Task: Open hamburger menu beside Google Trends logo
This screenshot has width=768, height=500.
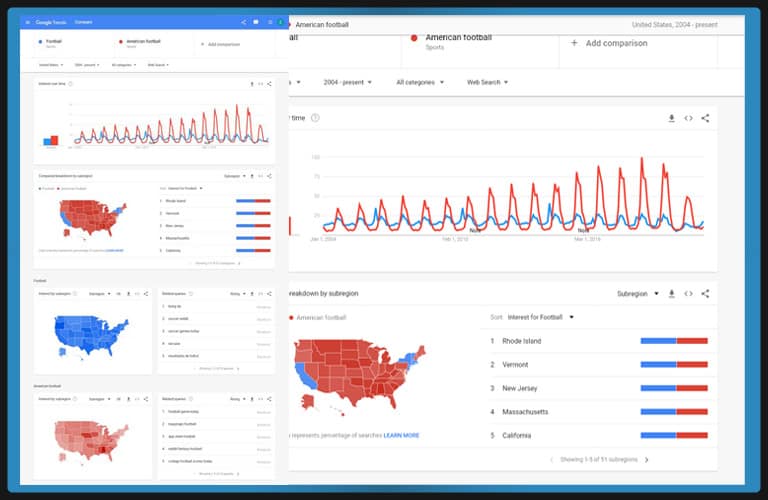Action: (x=27, y=22)
